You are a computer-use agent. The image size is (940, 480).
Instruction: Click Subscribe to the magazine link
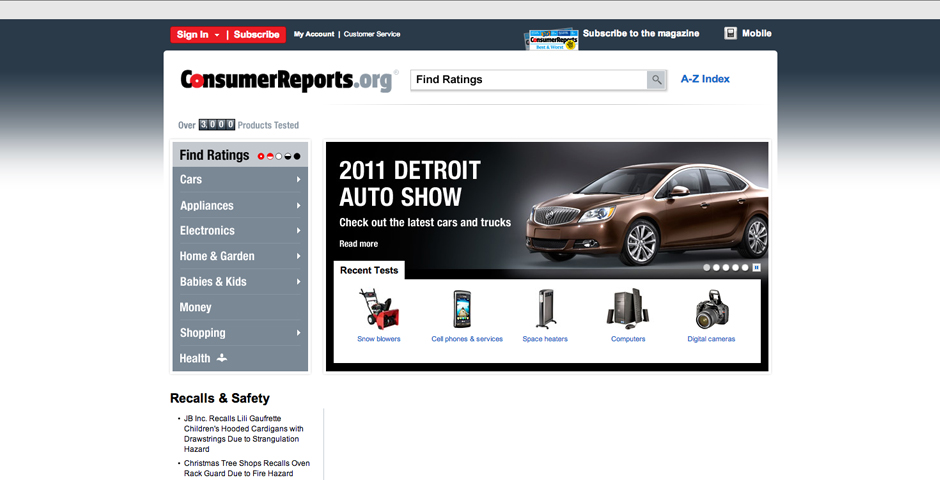(641, 34)
